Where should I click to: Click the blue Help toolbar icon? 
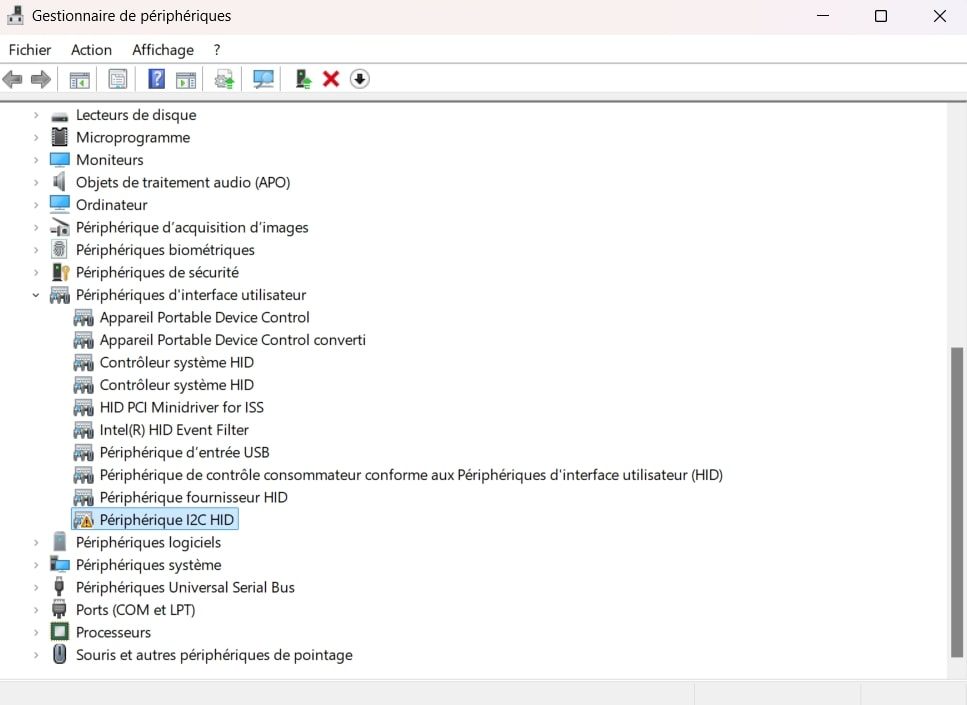155,79
